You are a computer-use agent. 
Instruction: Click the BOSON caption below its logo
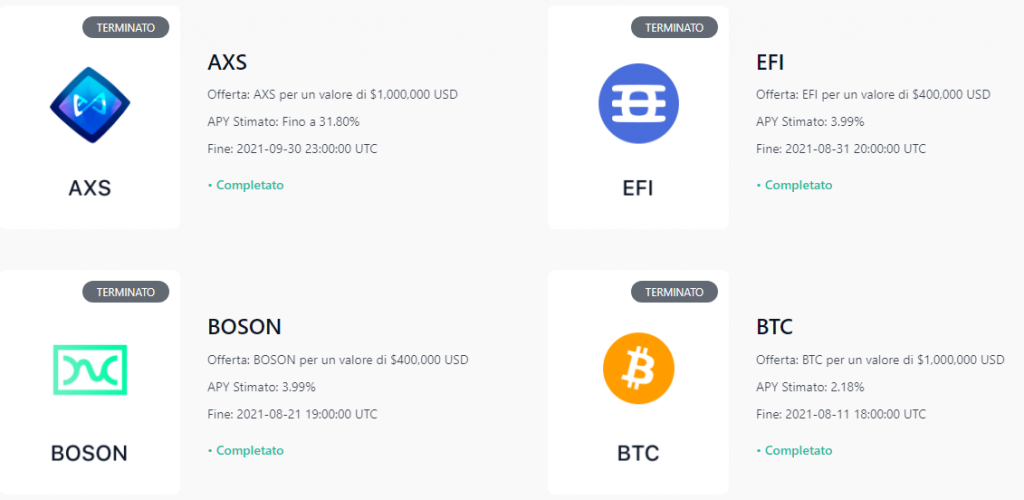click(x=89, y=453)
